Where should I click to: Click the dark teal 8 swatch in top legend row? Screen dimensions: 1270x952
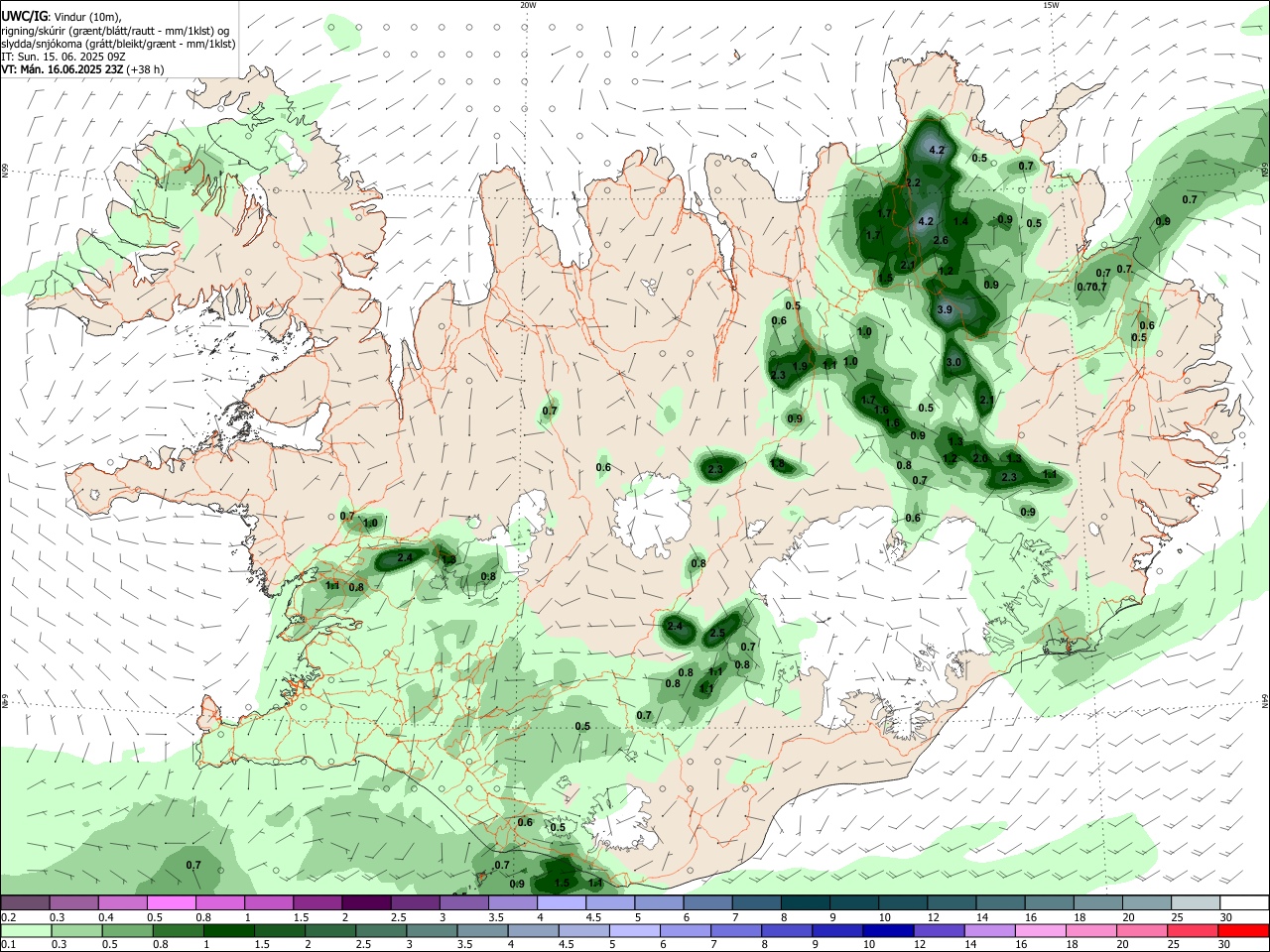point(806,902)
